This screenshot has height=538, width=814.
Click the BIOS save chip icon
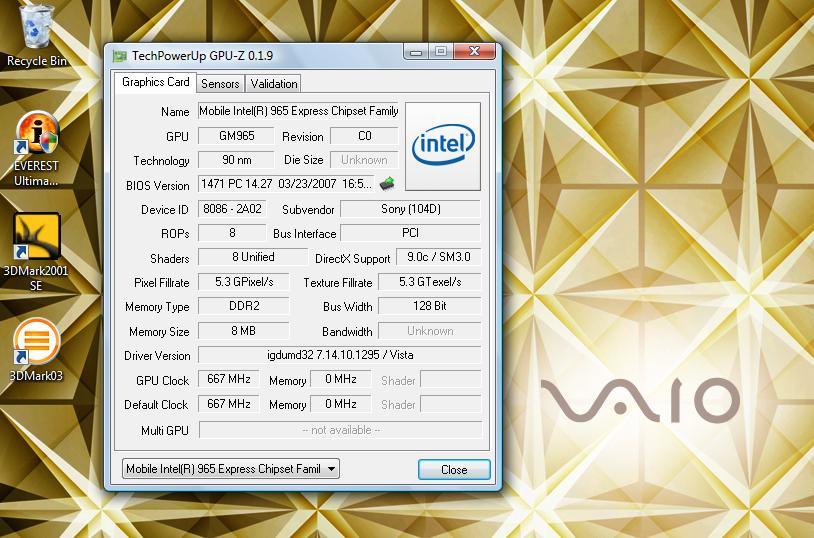387,183
